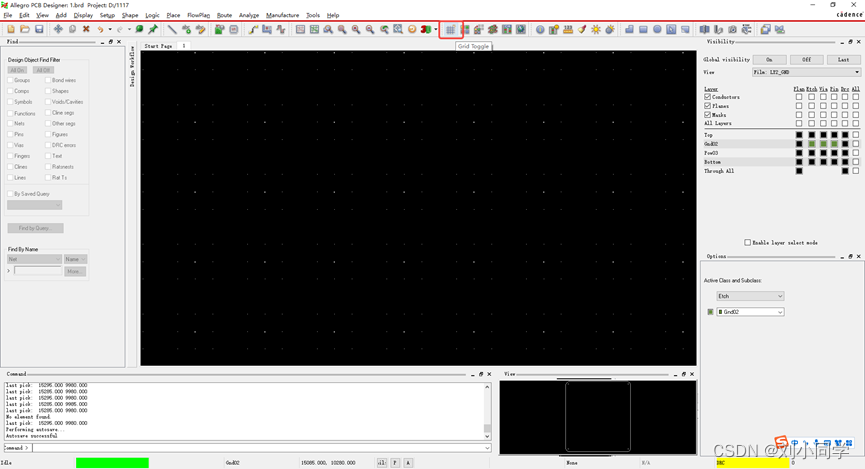Click the Add Line tool icon
865x469 pixels.
tap(172, 30)
